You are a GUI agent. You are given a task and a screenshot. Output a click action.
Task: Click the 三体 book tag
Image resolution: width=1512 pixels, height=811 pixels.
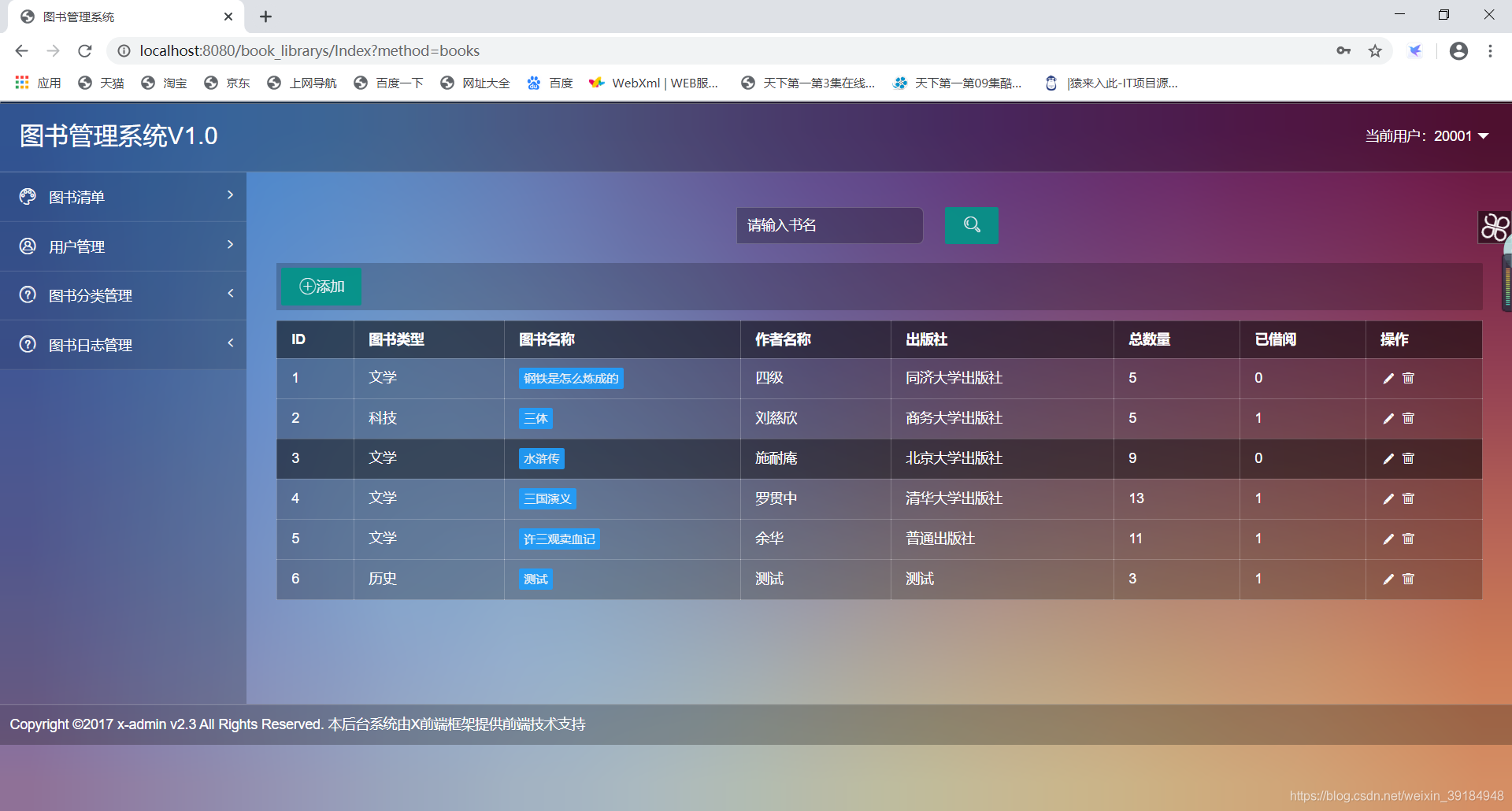(x=535, y=419)
